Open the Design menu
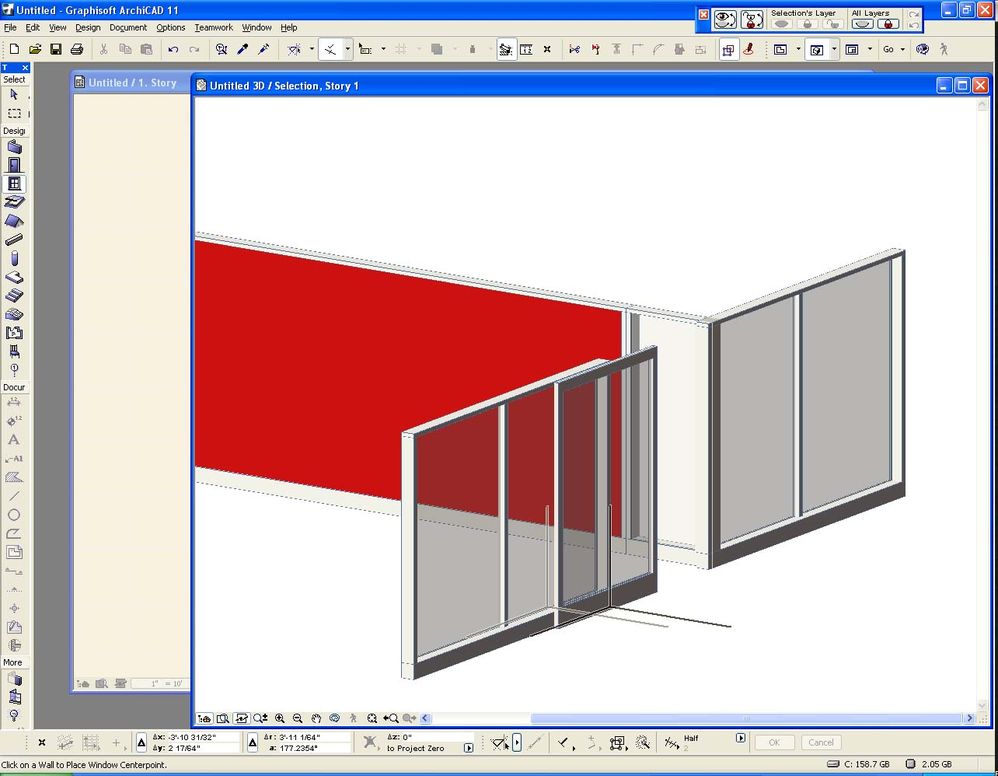998x776 pixels. pyautogui.click(x=88, y=27)
